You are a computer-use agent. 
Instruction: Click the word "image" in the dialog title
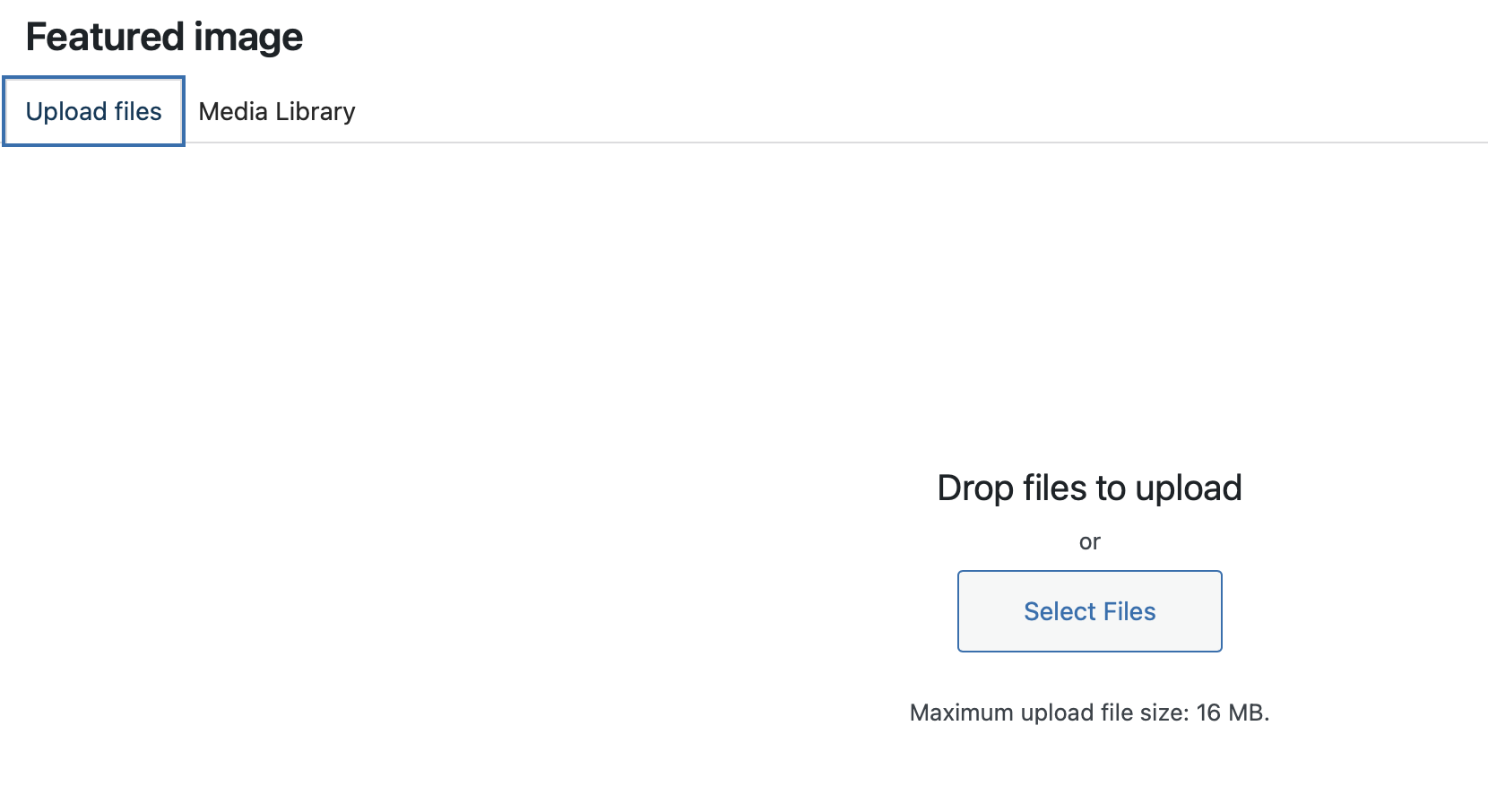click(x=248, y=38)
